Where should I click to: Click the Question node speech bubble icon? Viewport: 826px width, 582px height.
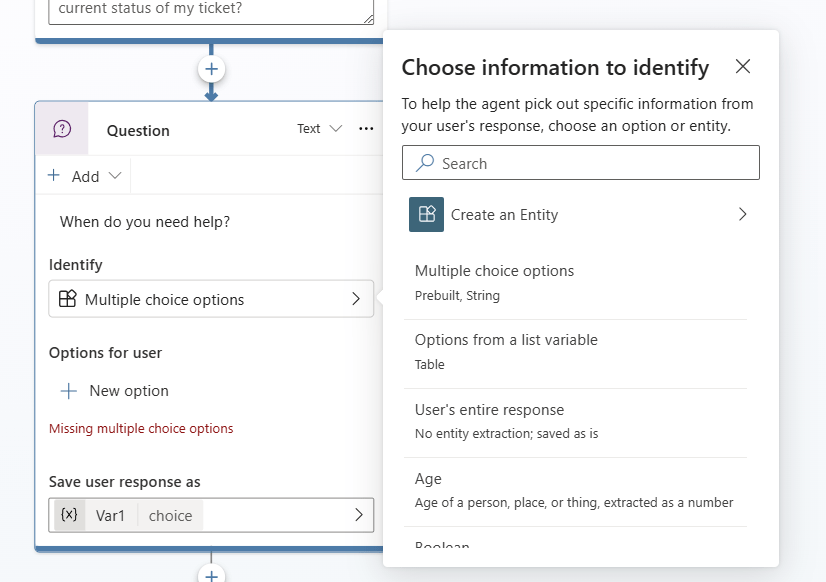[x=62, y=129]
